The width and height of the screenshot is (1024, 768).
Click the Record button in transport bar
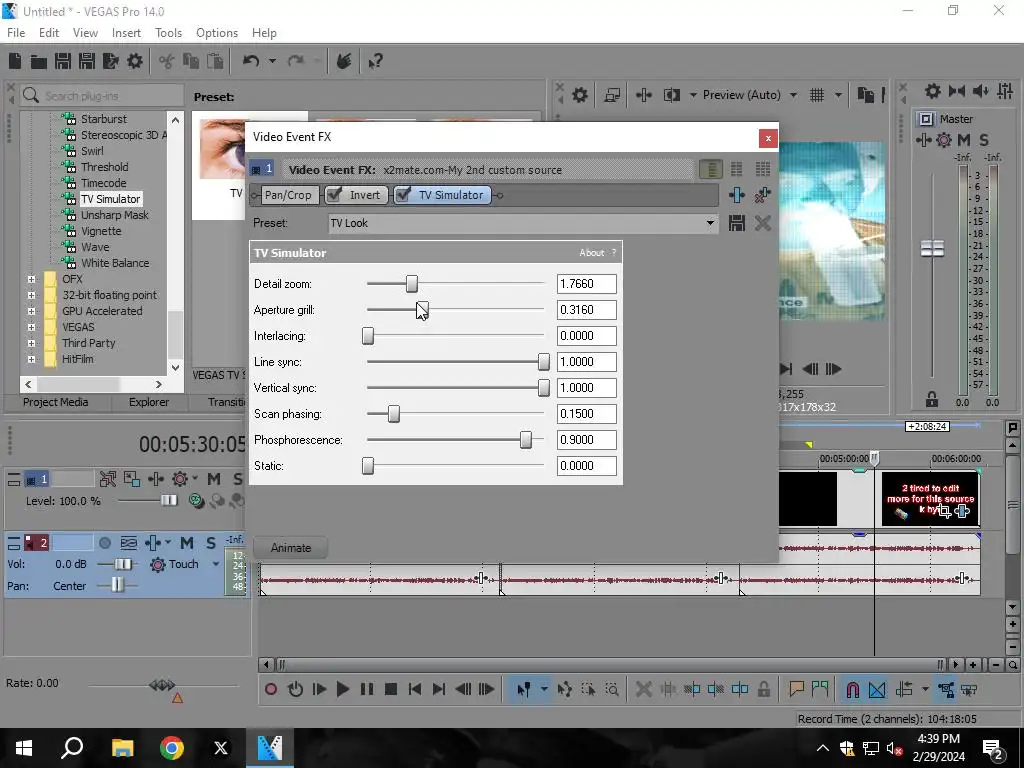click(x=271, y=689)
